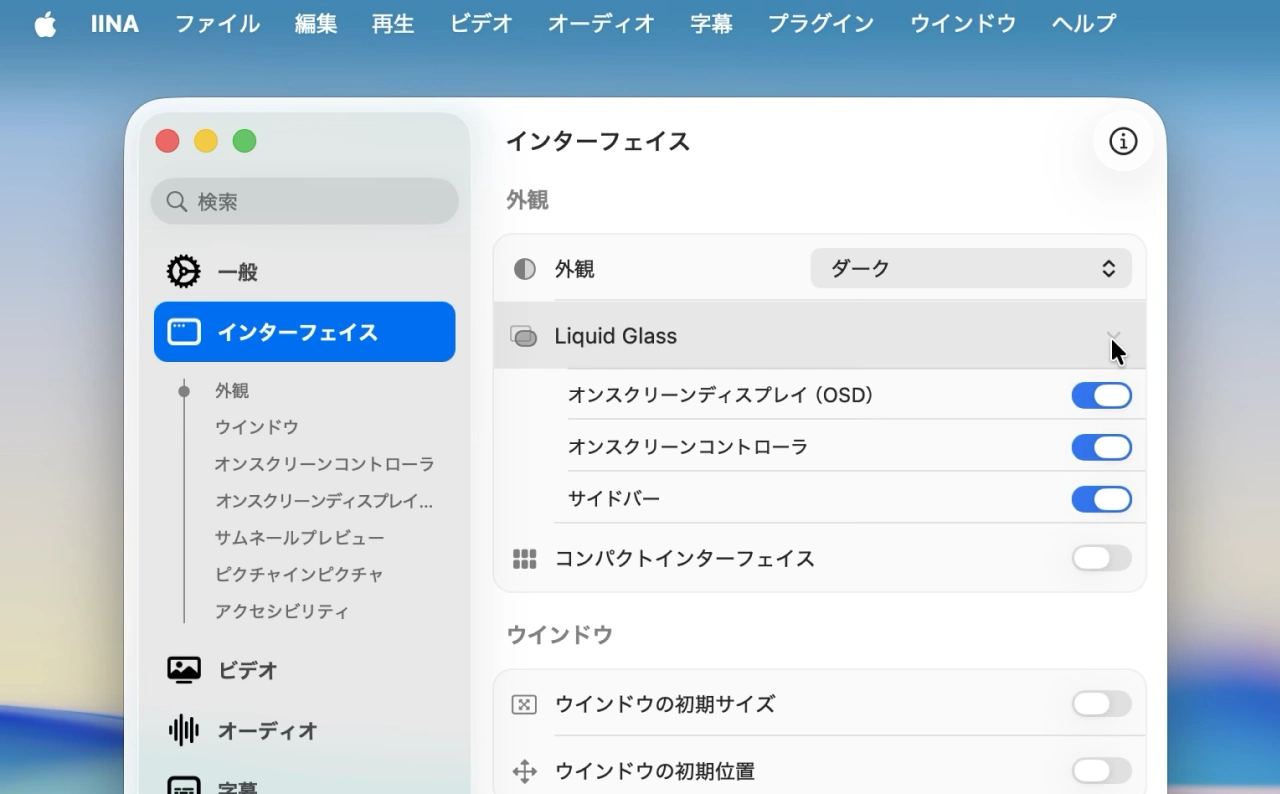The image size is (1280, 794).
Task: Collapse the Liquid Glass row chevron
Action: 1113,336
